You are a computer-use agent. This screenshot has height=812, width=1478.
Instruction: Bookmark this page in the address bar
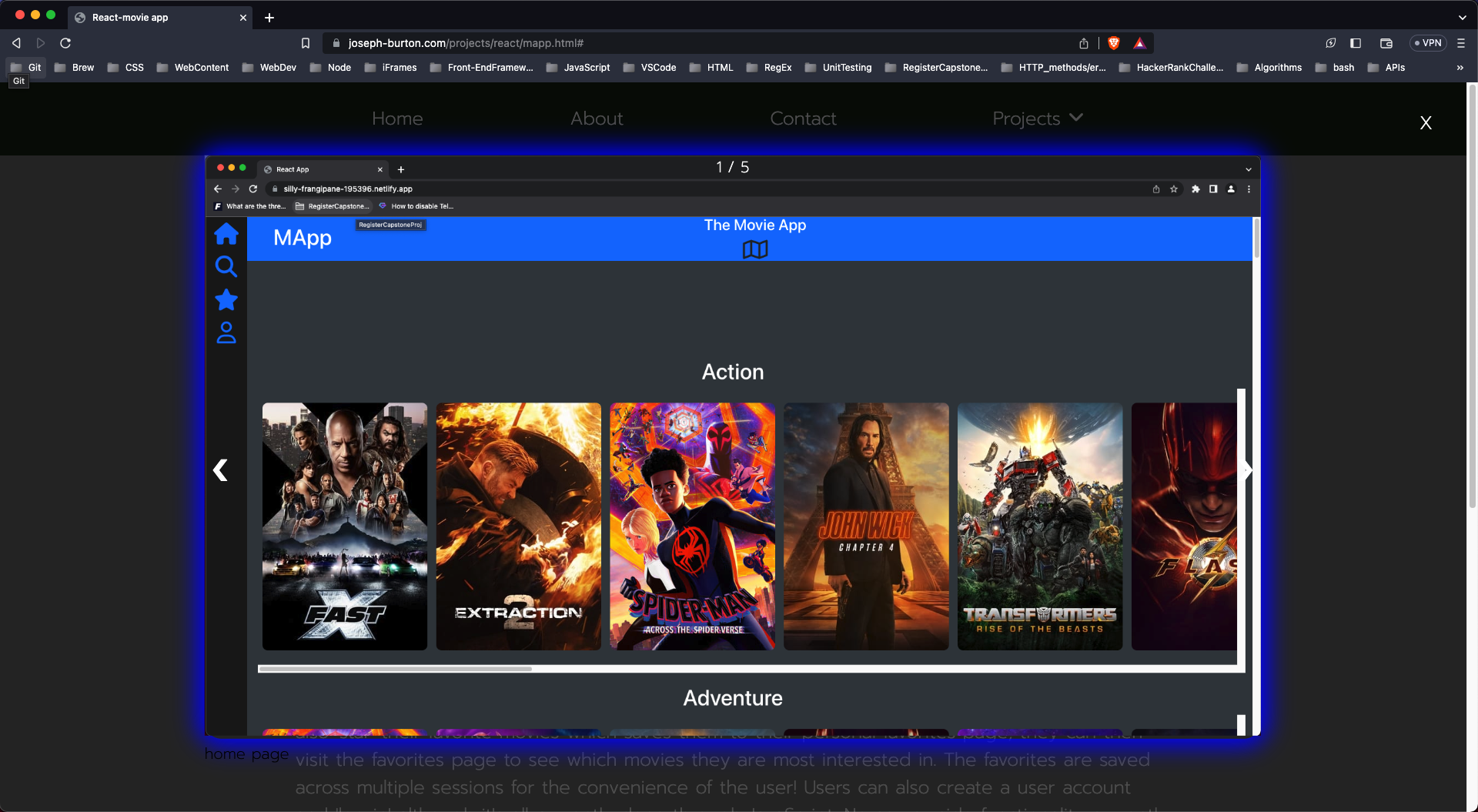tap(306, 43)
